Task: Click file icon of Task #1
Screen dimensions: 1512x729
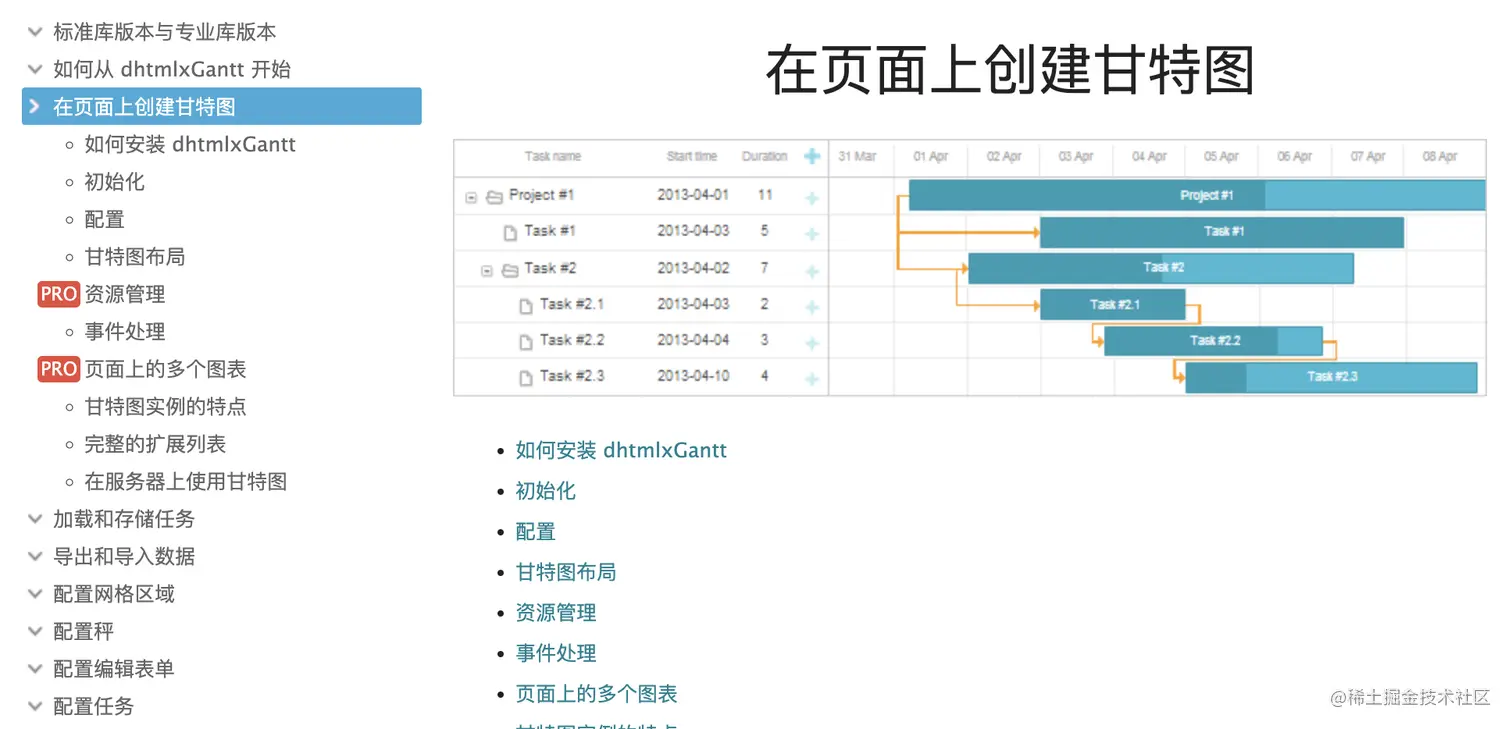Action: click(510, 233)
